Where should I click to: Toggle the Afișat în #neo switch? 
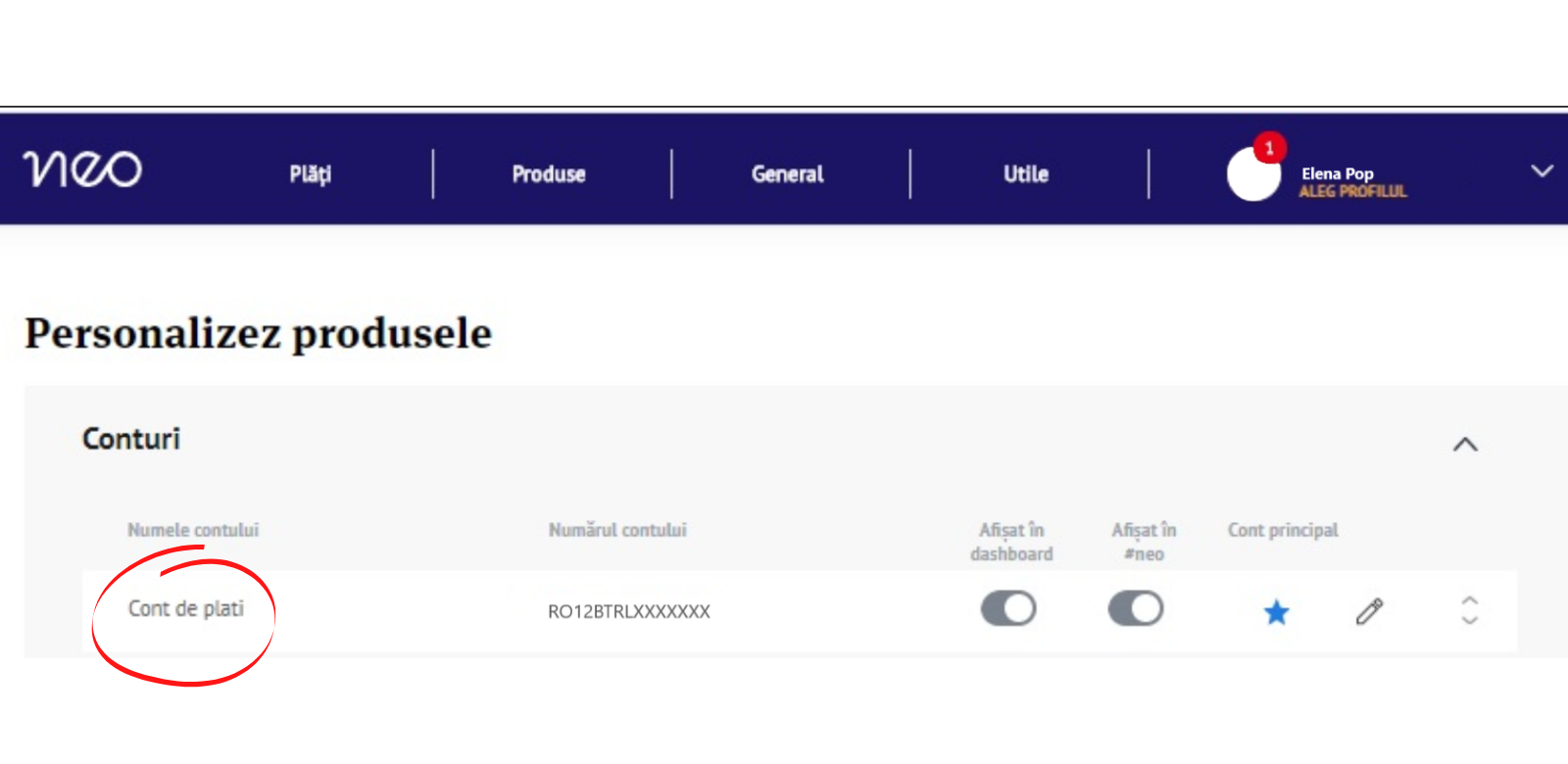[1136, 608]
